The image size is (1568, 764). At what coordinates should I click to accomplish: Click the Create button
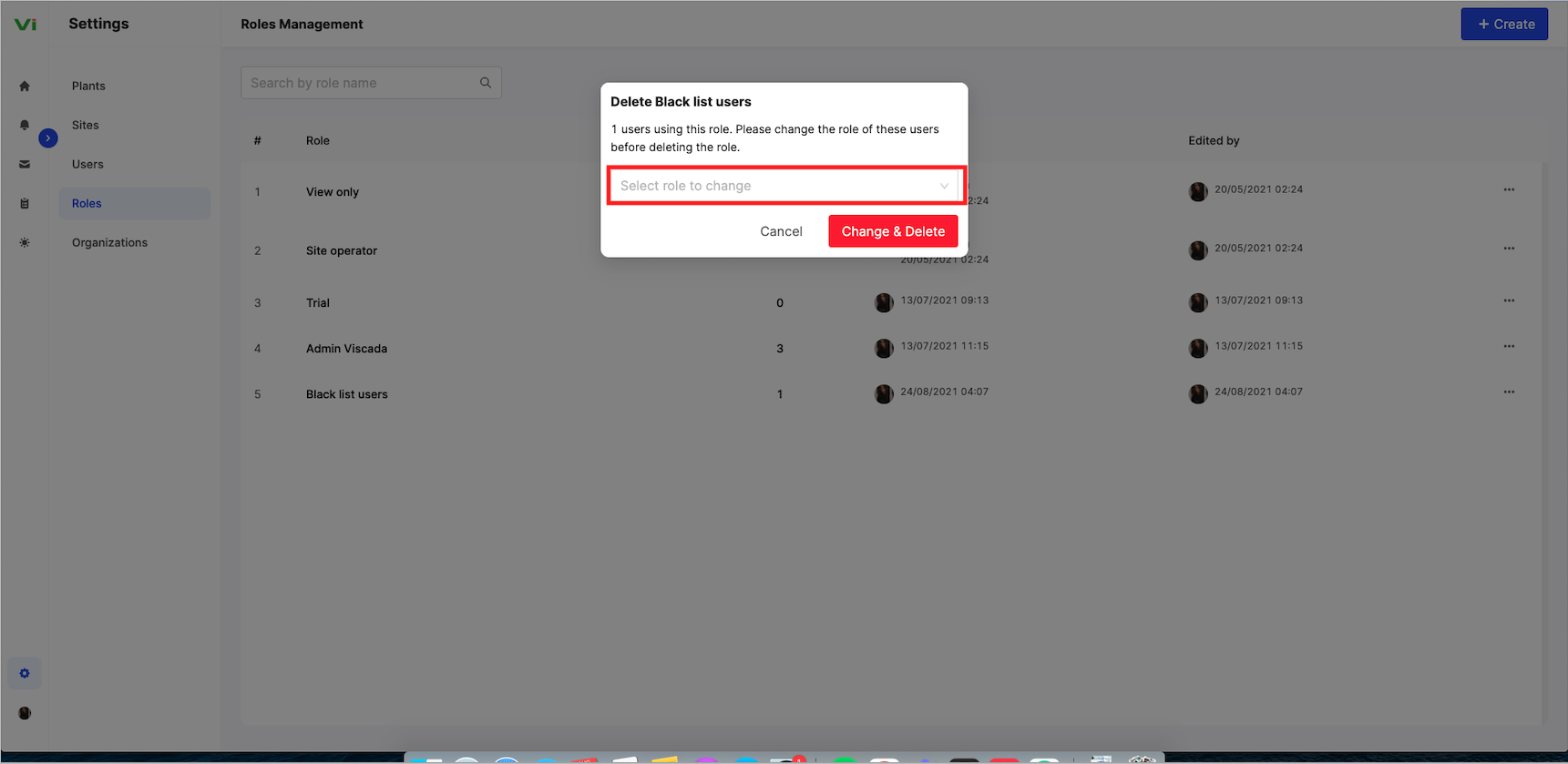pos(1504,25)
